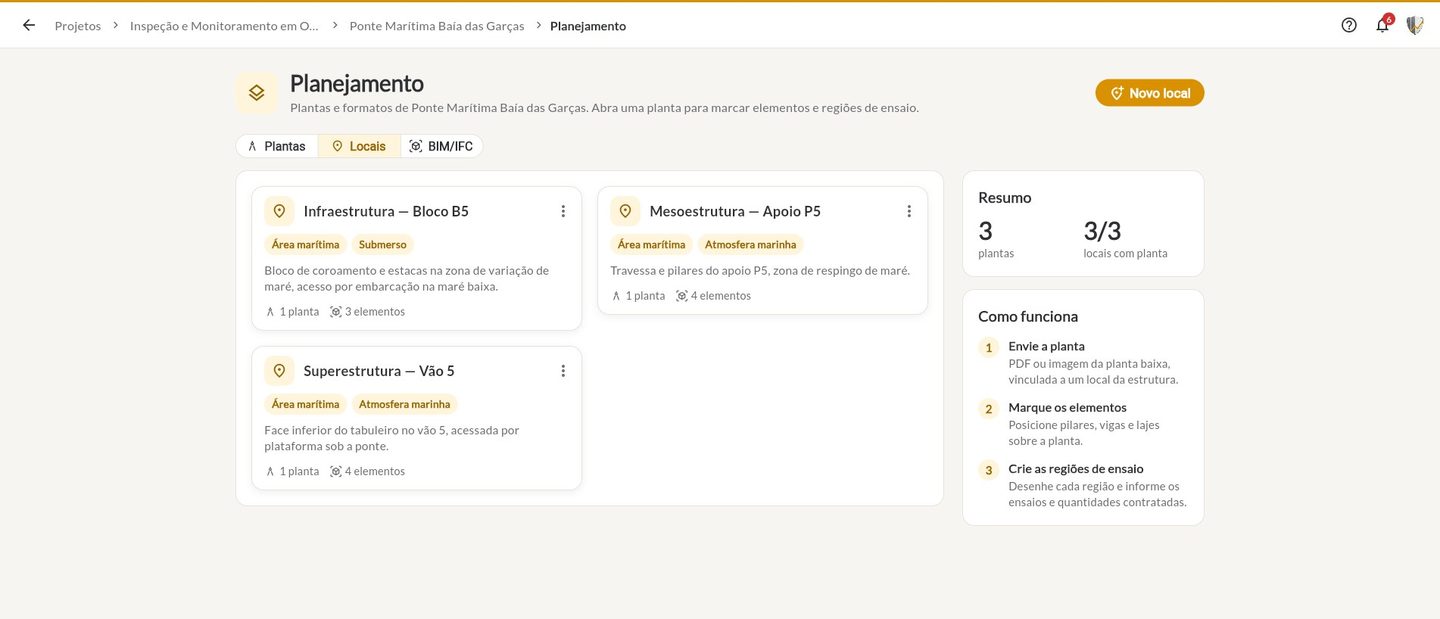Click the Planejamento breadcrumb
The height and width of the screenshot is (619, 1440).
point(588,26)
